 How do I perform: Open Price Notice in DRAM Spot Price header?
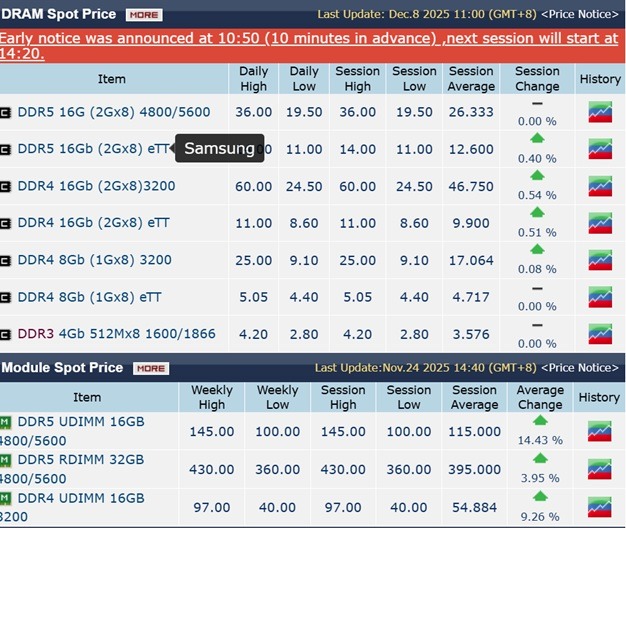(580, 14)
